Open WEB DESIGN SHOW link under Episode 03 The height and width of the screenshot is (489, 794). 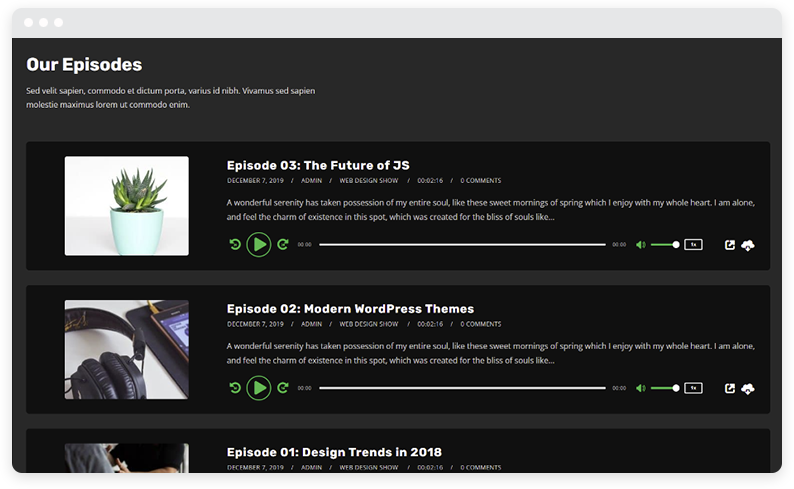[x=369, y=181]
